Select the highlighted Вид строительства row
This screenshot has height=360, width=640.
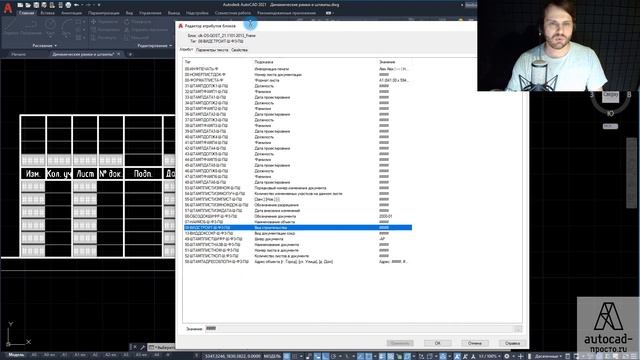[298, 228]
